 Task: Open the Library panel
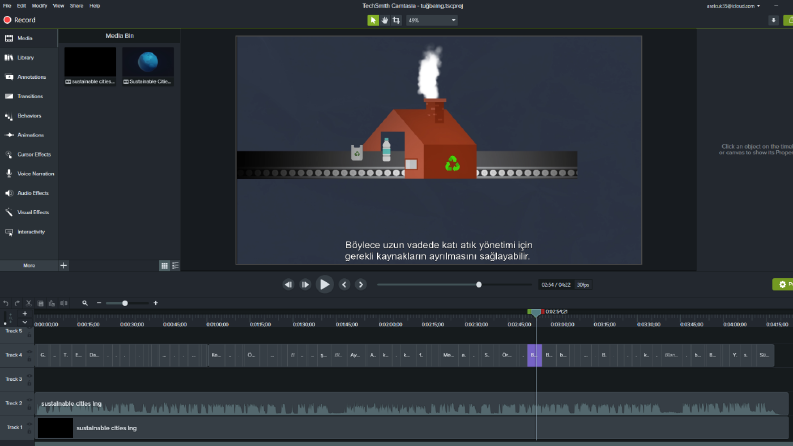tap(25, 58)
